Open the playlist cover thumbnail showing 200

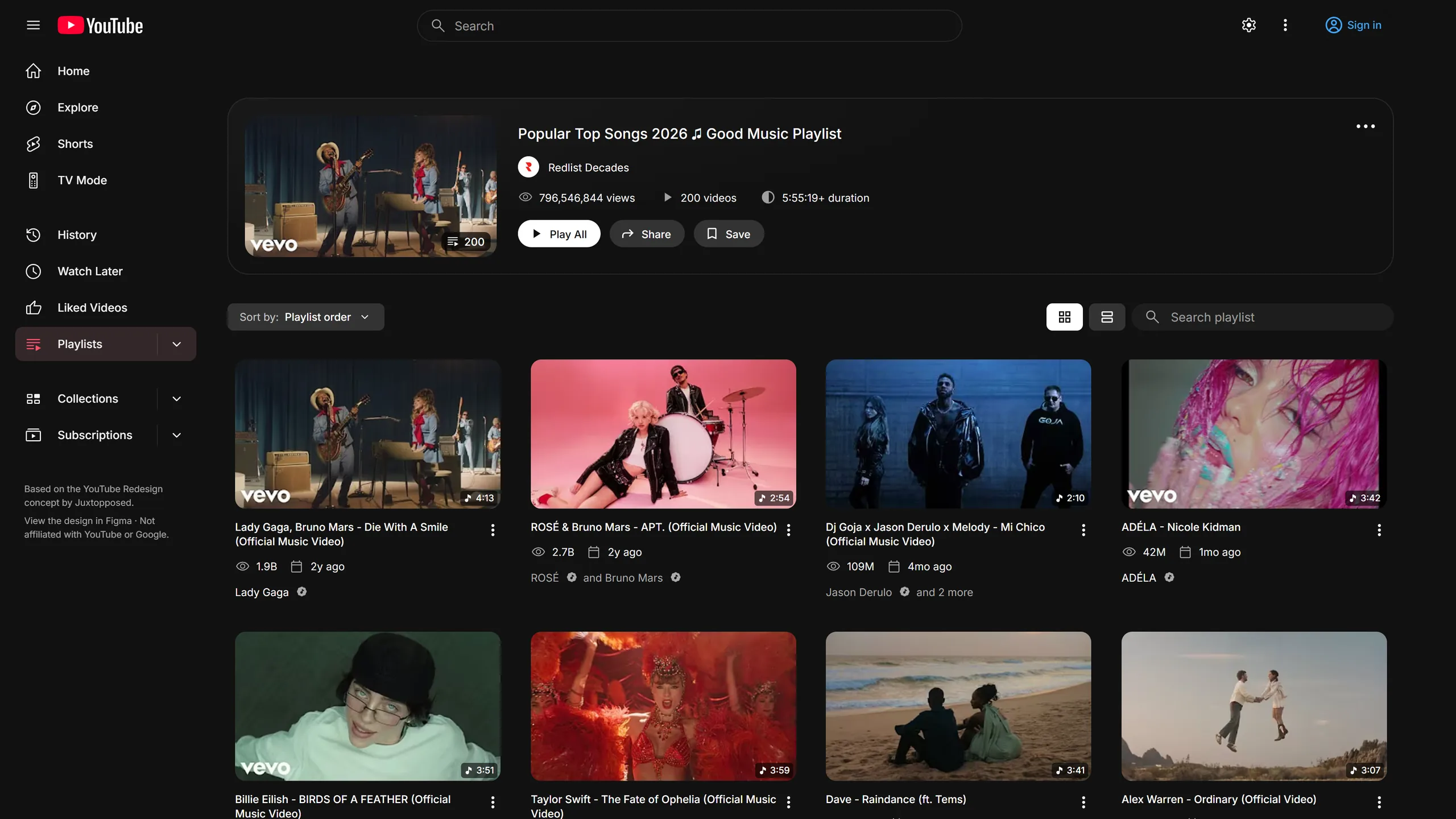[370, 186]
